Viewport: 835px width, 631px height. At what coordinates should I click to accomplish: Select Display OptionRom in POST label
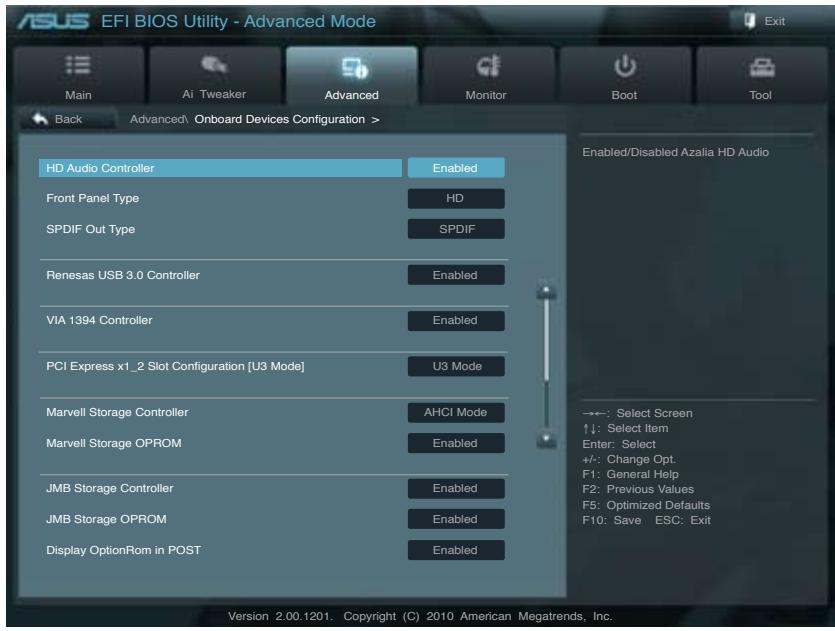124,550
